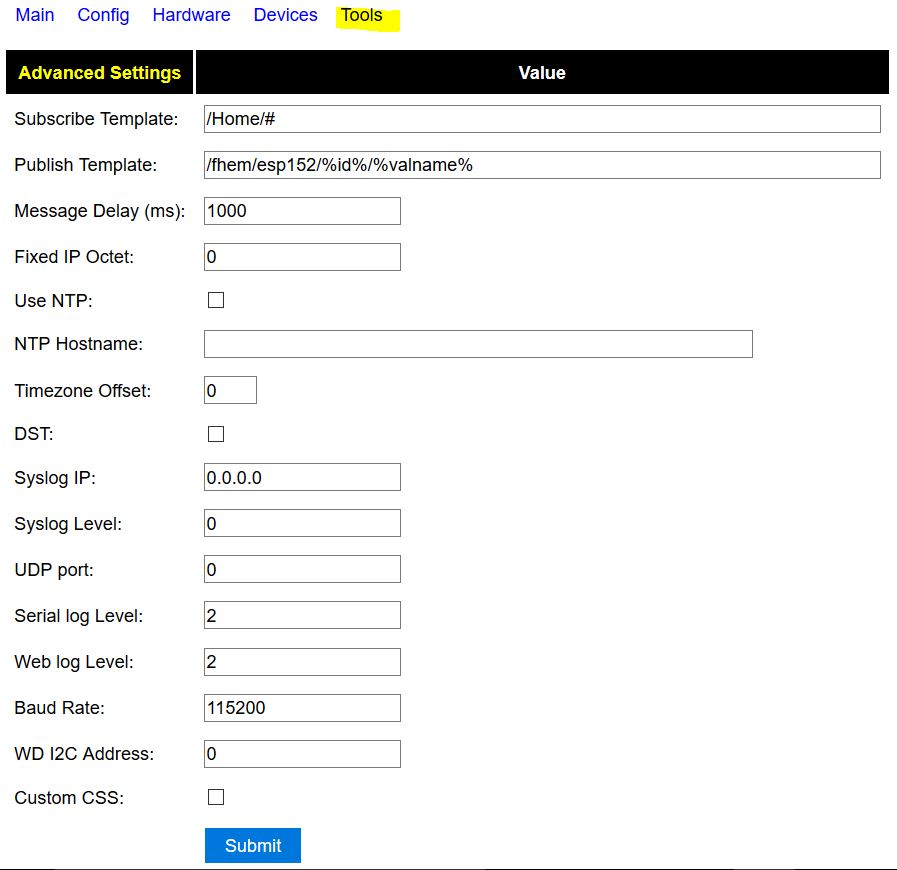897x870 pixels.
Task: Switch to the Config tab
Action: point(103,15)
